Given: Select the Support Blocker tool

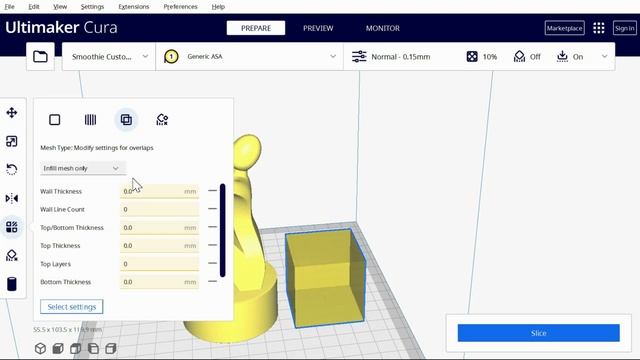Looking at the screenshot, I should 12,256.
